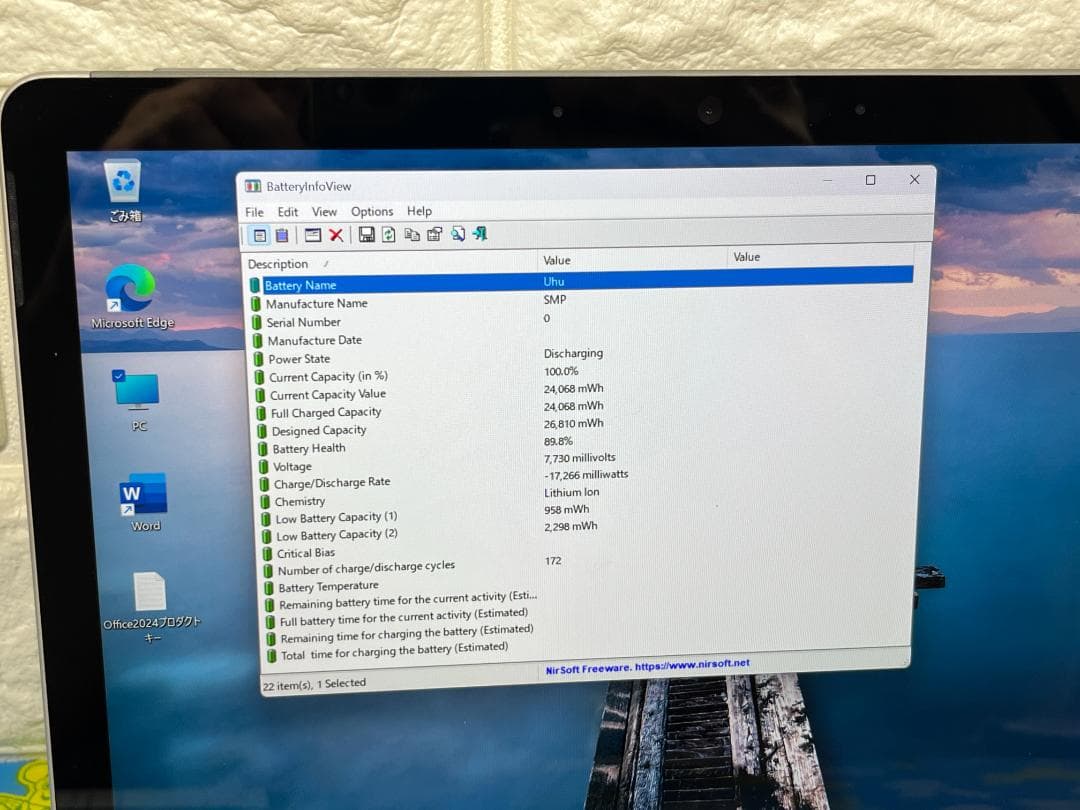Image resolution: width=1080 pixels, height=810 pixels.
Task: Click the red X delete toolbar icon
Action: coord(336,235)
